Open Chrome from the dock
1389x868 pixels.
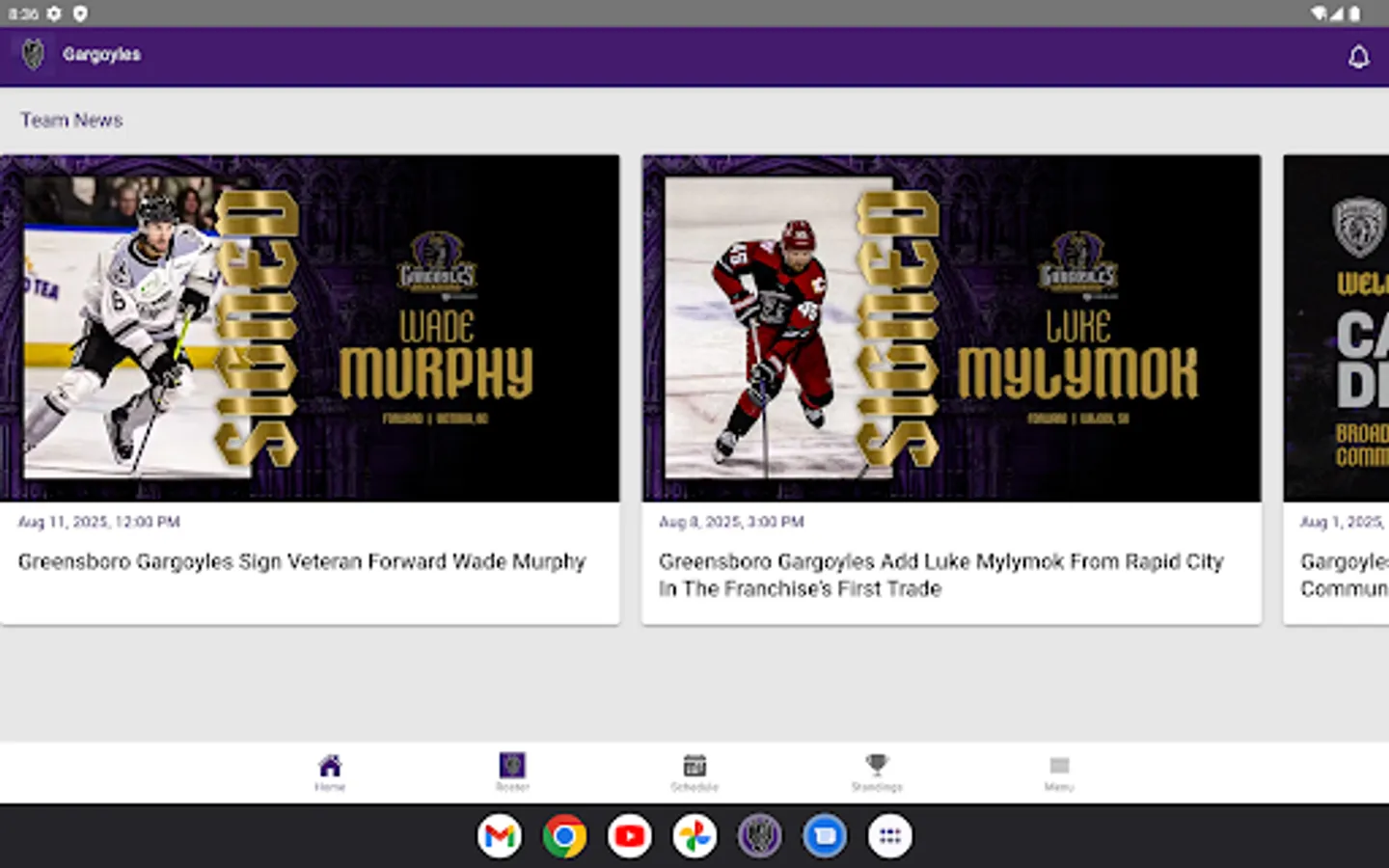click(x=565, y=835)
